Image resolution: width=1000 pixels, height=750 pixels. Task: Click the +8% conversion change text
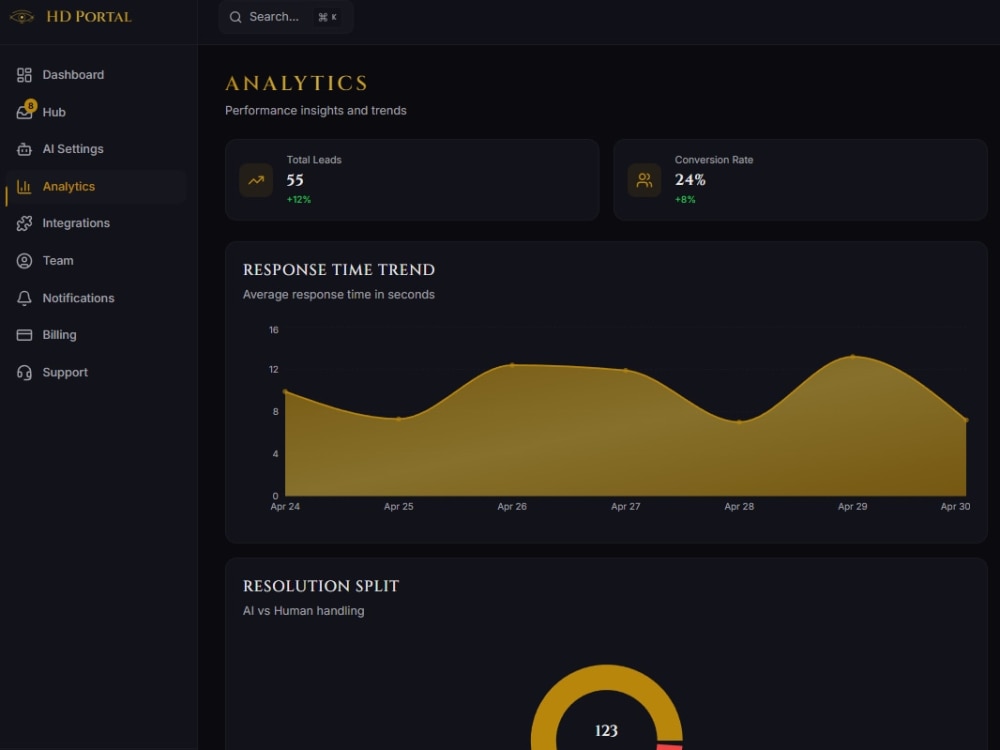(685, 200)
